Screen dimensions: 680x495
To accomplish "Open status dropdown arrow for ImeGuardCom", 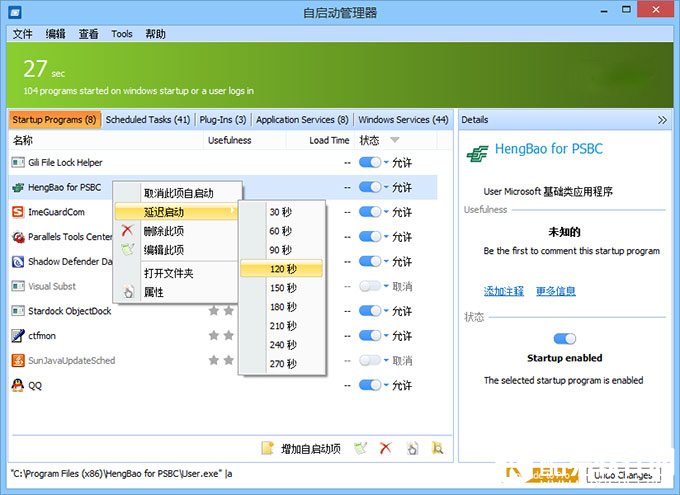I will coord(386,212).
